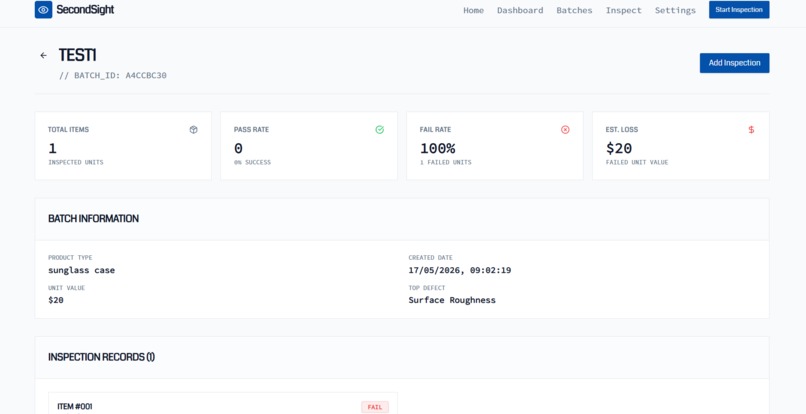Open the Dashboard nav item
This screenshot has width=806, height=414.
click(x=520, y=10)
